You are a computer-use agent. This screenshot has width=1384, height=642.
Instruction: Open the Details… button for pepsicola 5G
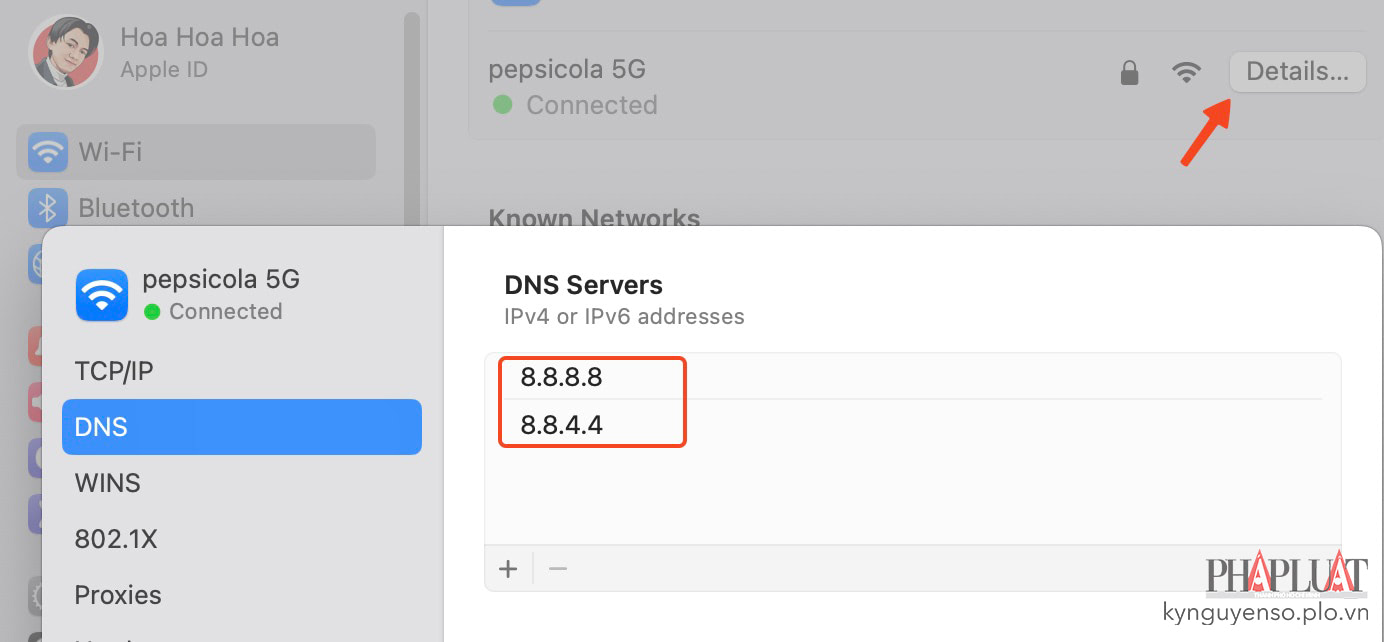coord(1297,72)
